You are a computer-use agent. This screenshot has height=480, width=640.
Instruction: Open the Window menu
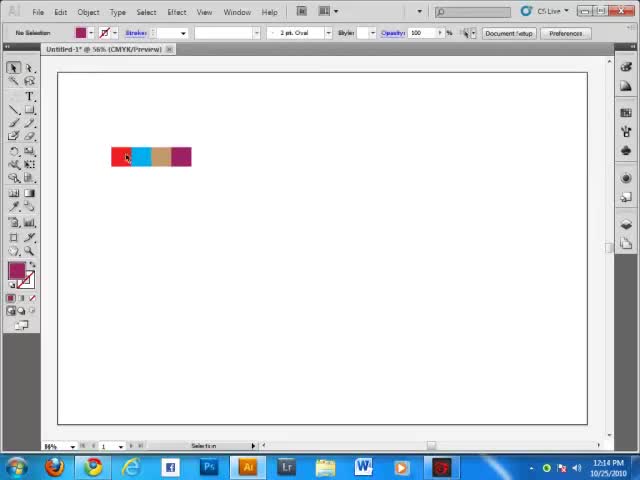237,12
